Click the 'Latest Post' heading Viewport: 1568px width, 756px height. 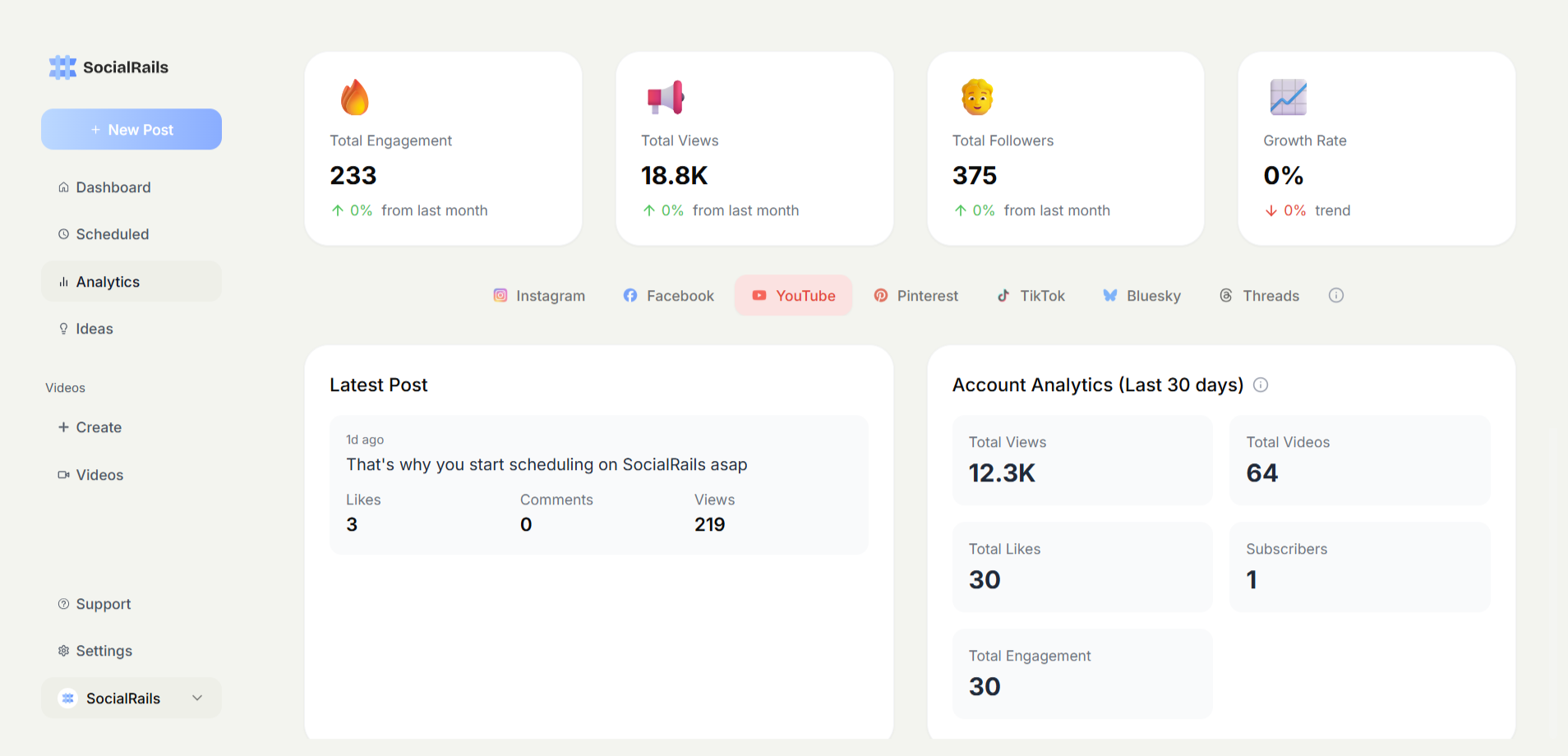379,385
